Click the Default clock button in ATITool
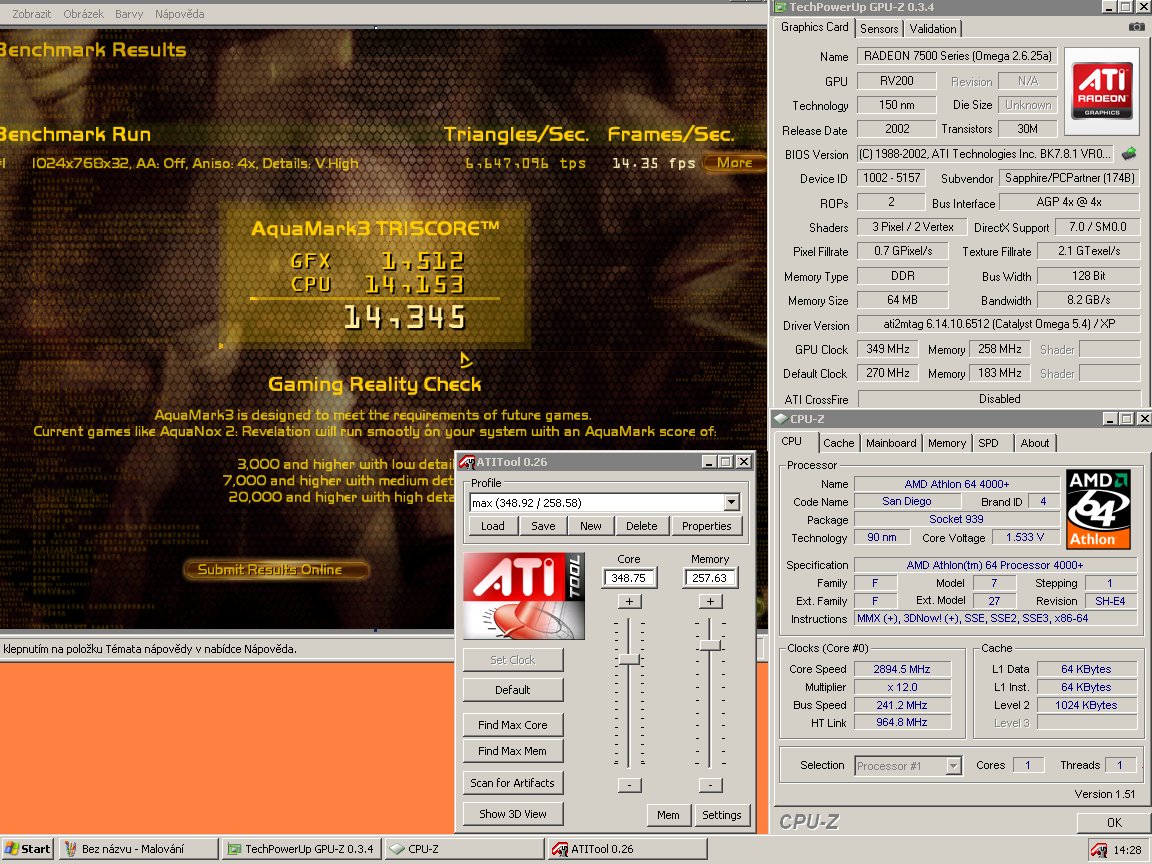The height and width of the screenshot is (864, 1152). 513,690
